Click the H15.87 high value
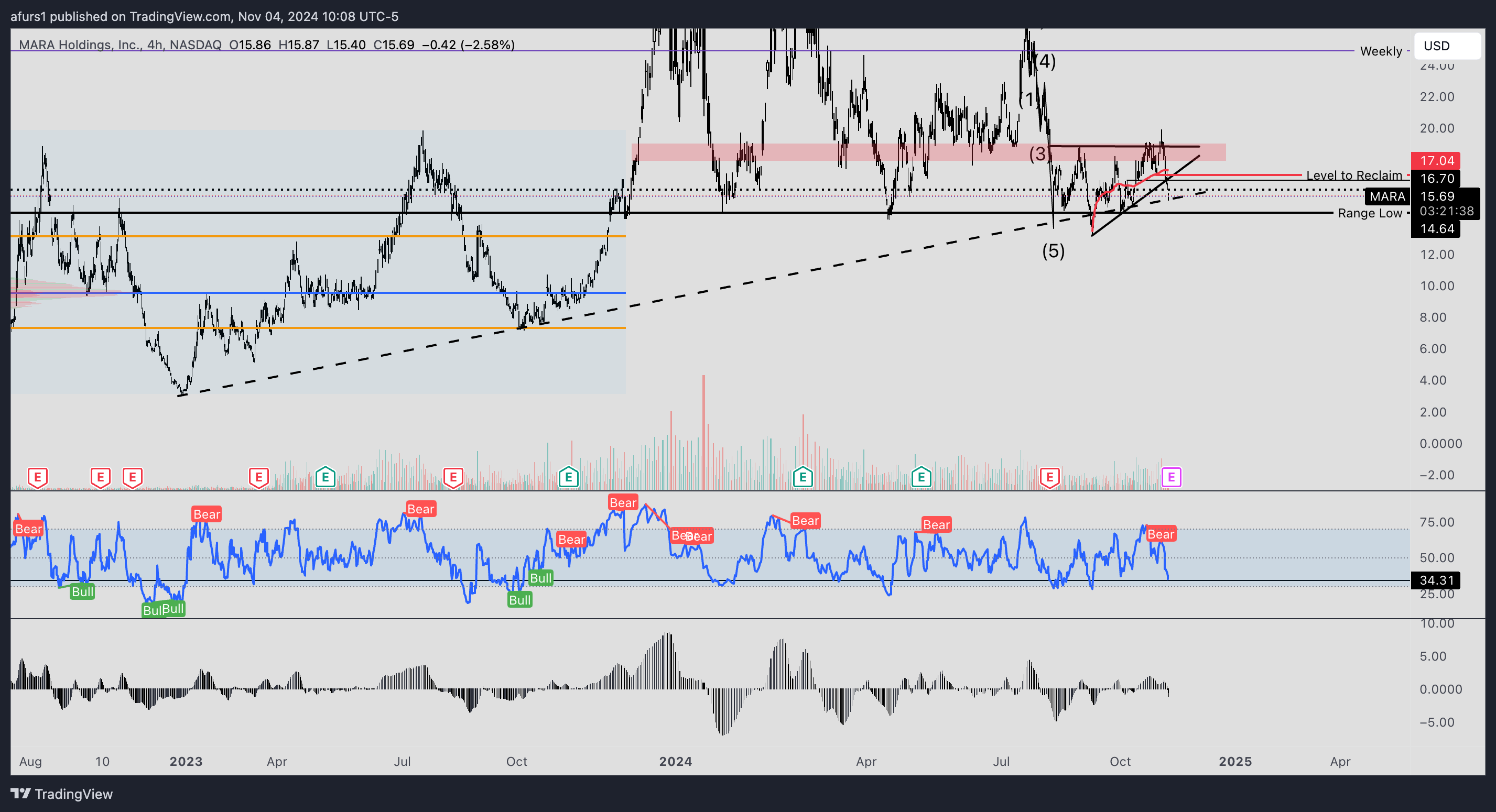Screen dimensions: 1496x812 [x=298, y=45]
